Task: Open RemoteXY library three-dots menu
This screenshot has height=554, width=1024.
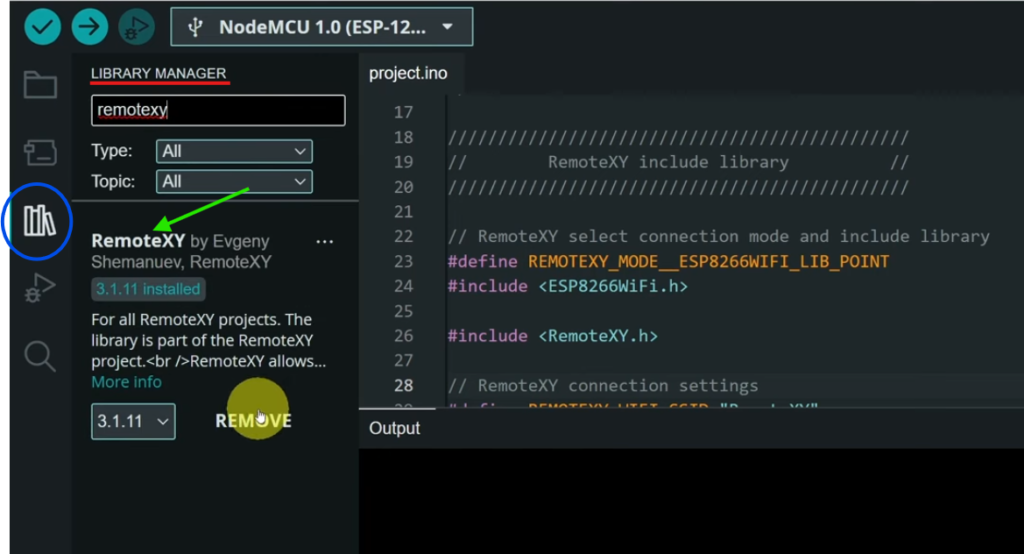Action: [325, 242]
